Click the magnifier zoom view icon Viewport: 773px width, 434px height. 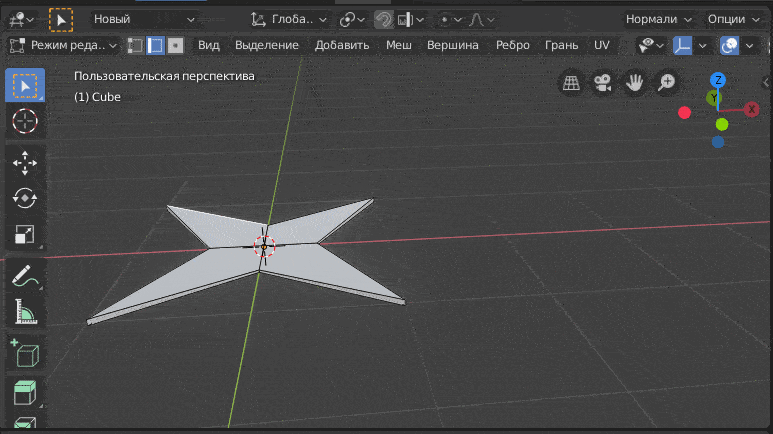(666, 82)
